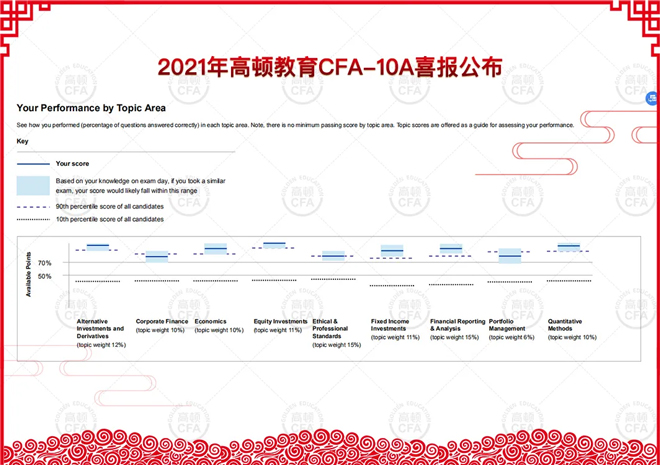This screenshot has height=465, width=660.
Task: Click the Portfolio Management score bar
Action: (510, 256)
